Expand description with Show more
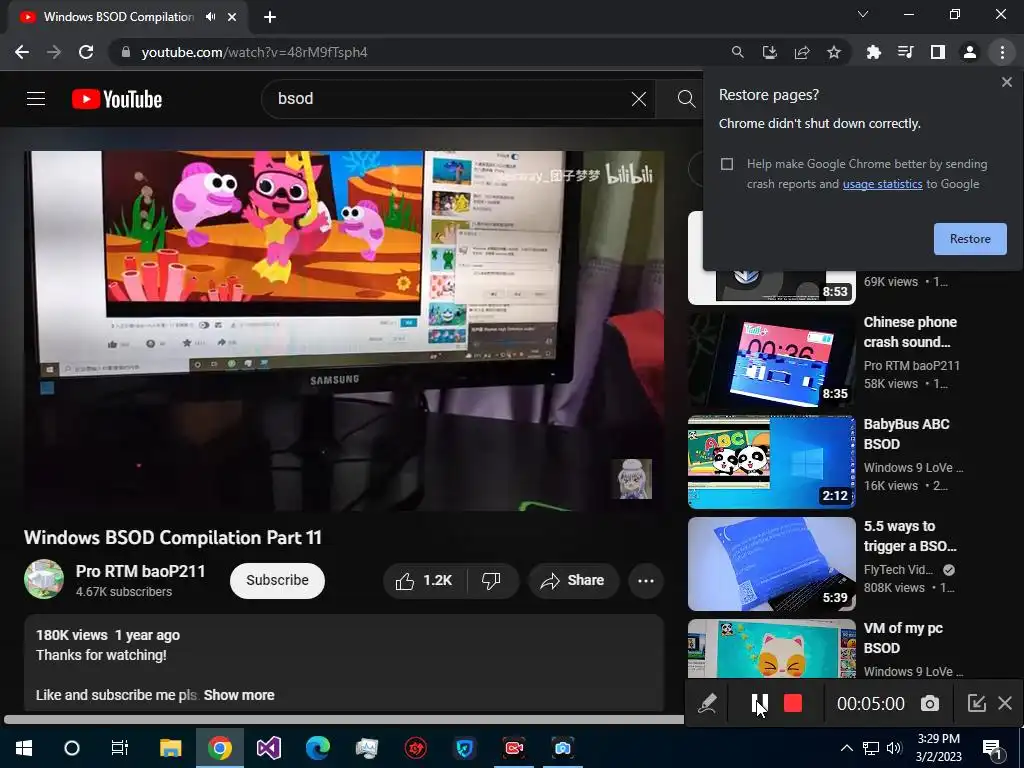1024x768 pixels. (239, 696)
